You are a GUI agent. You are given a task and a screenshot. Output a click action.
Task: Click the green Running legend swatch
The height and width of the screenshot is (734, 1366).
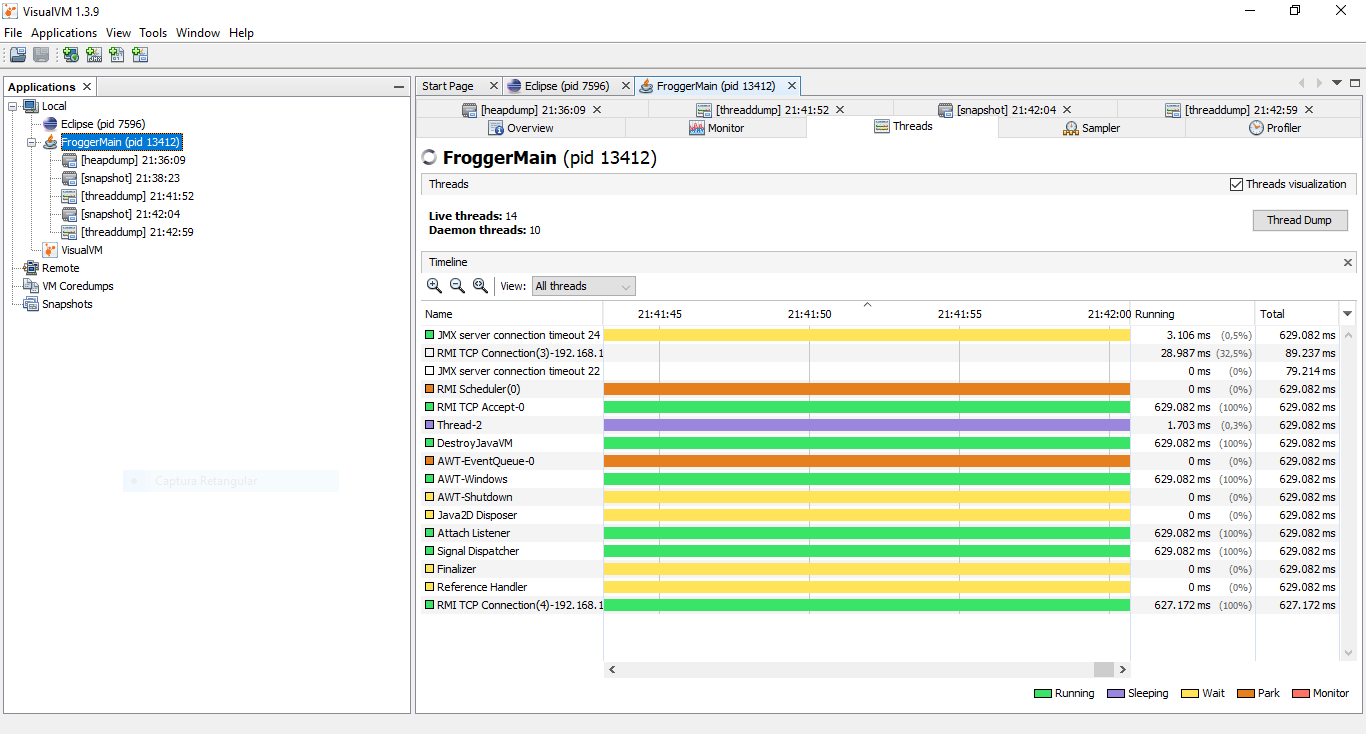click(x=1042, y=693)
